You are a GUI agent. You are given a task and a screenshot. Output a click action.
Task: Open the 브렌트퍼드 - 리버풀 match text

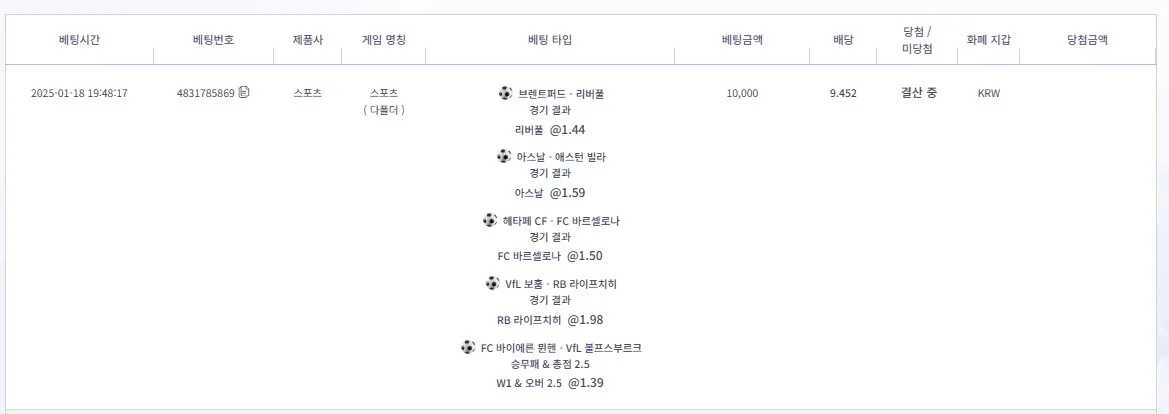[x=561, y=93]
